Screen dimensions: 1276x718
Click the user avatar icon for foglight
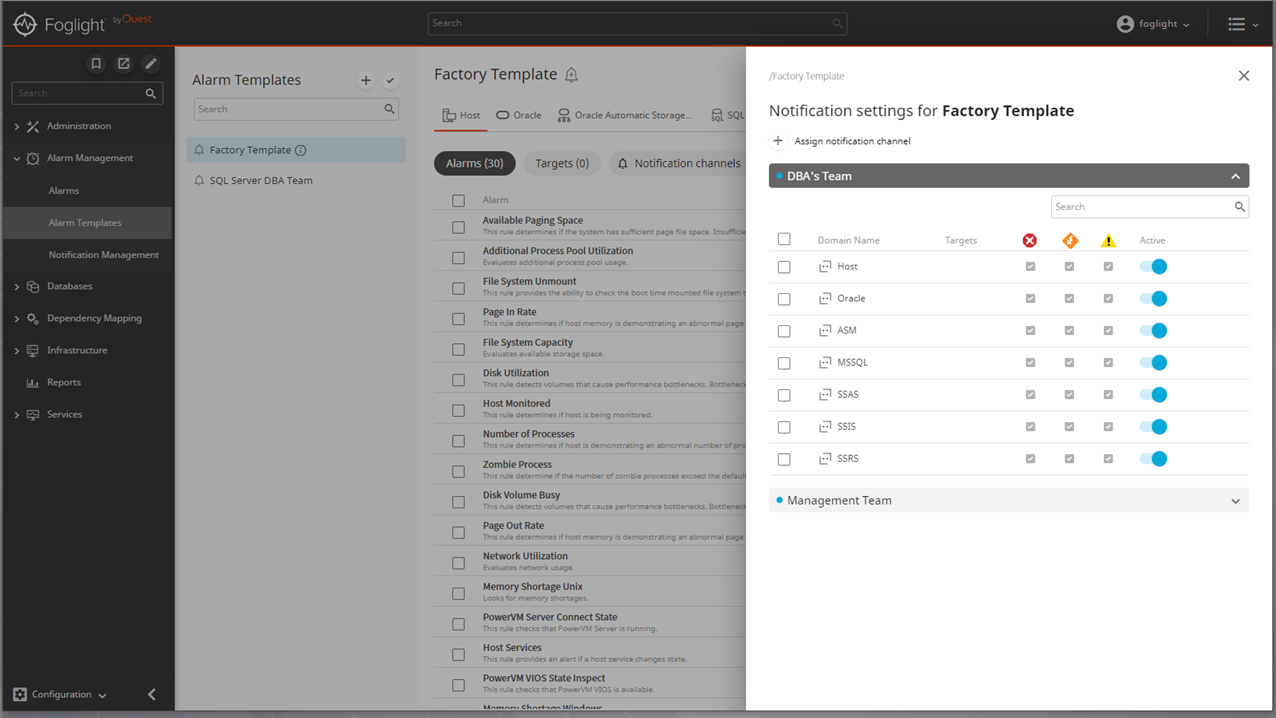pos(1125,24)
